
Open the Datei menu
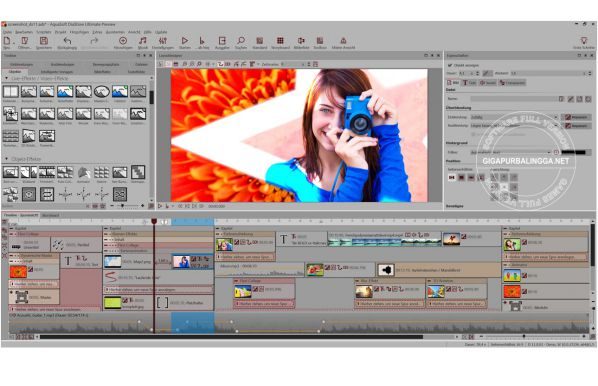point(7,32)
